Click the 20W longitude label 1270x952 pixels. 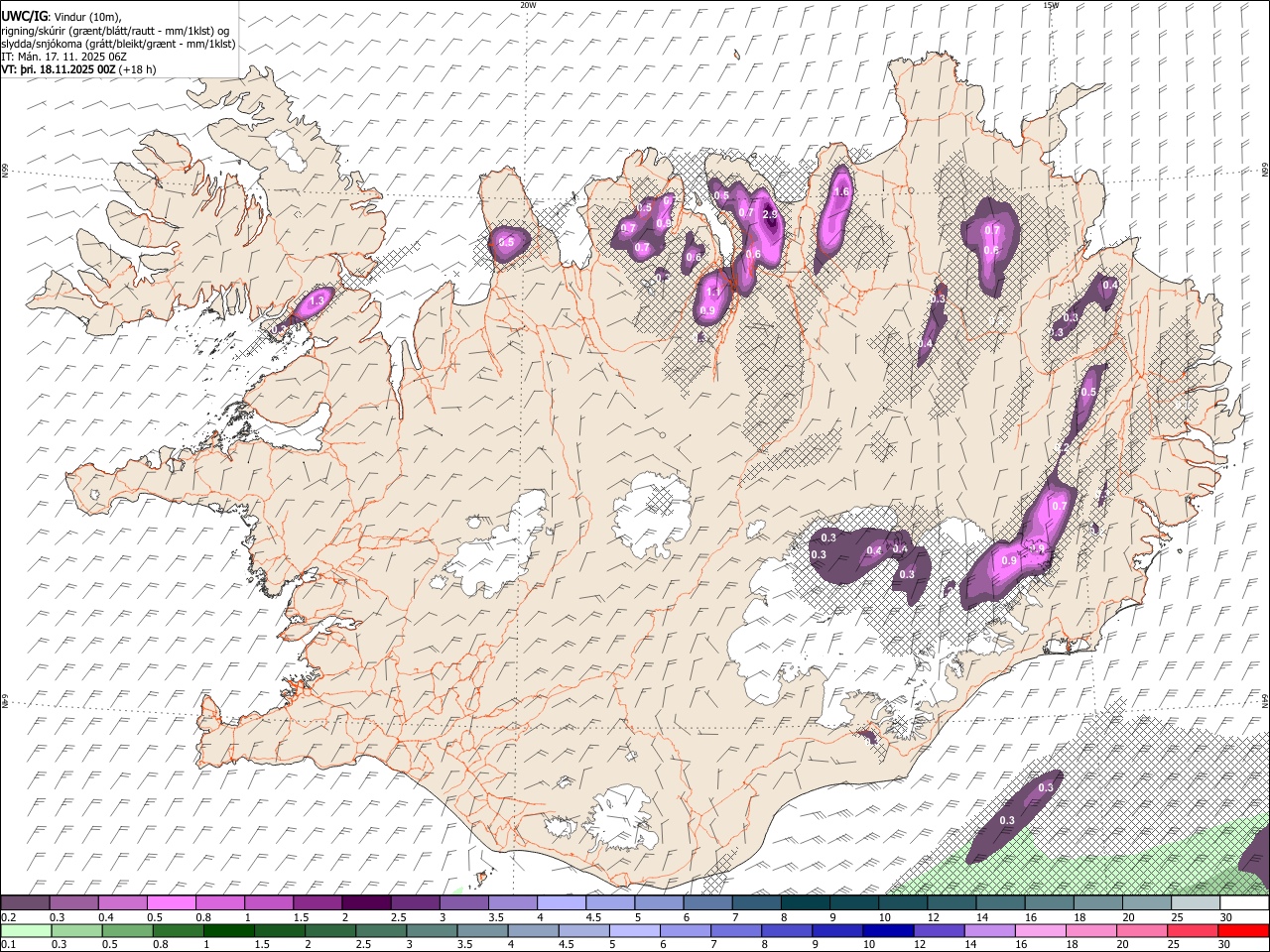pos(528,5)
